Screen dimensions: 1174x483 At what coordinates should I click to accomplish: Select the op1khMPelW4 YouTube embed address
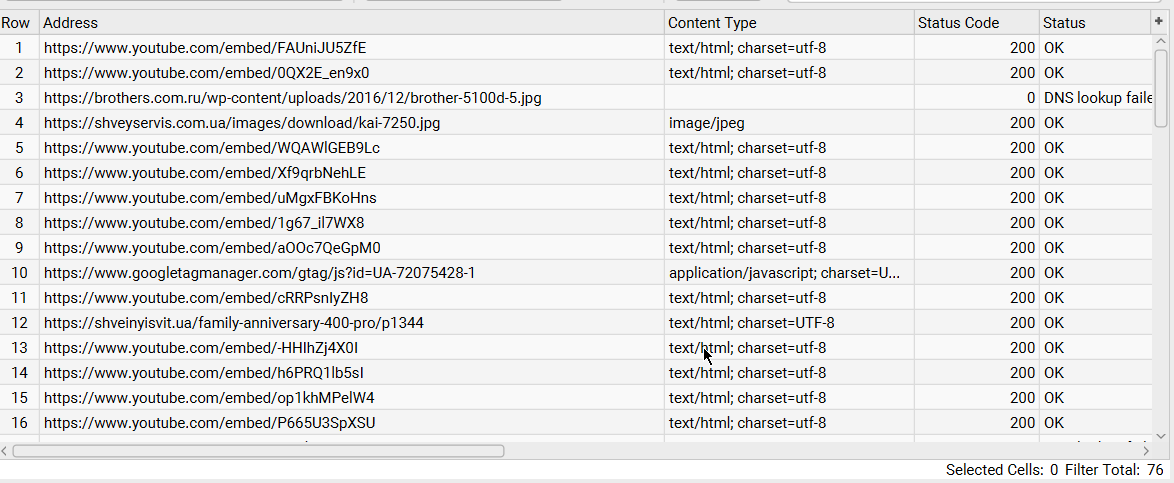click(209, 397)
